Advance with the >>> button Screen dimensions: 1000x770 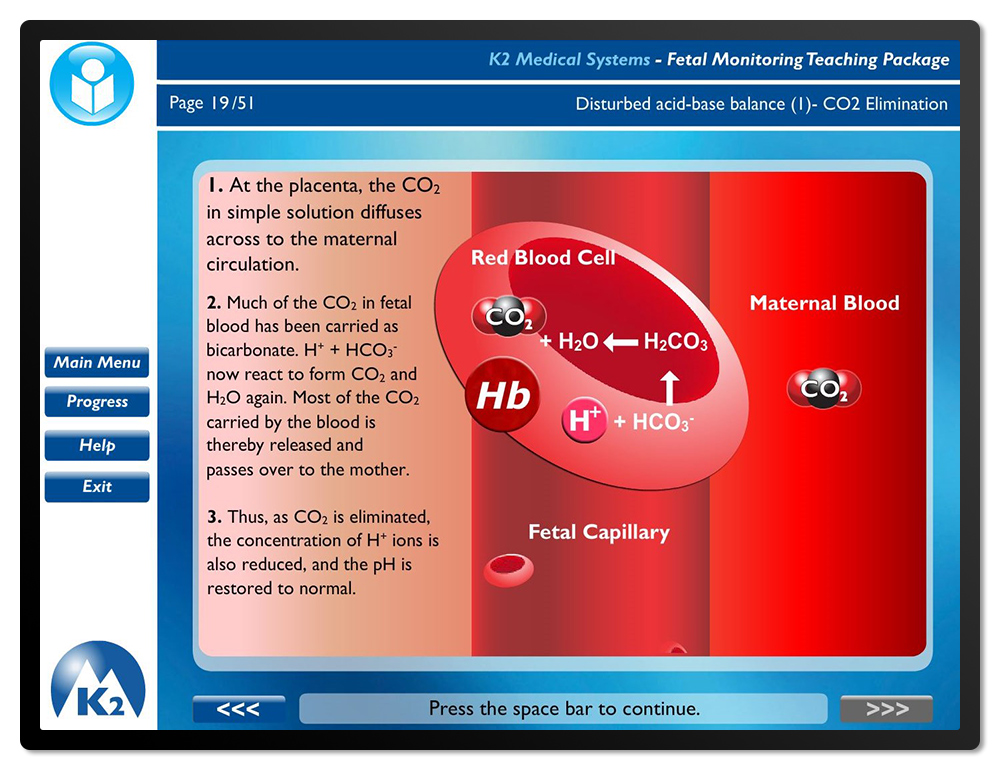(886, 709)
